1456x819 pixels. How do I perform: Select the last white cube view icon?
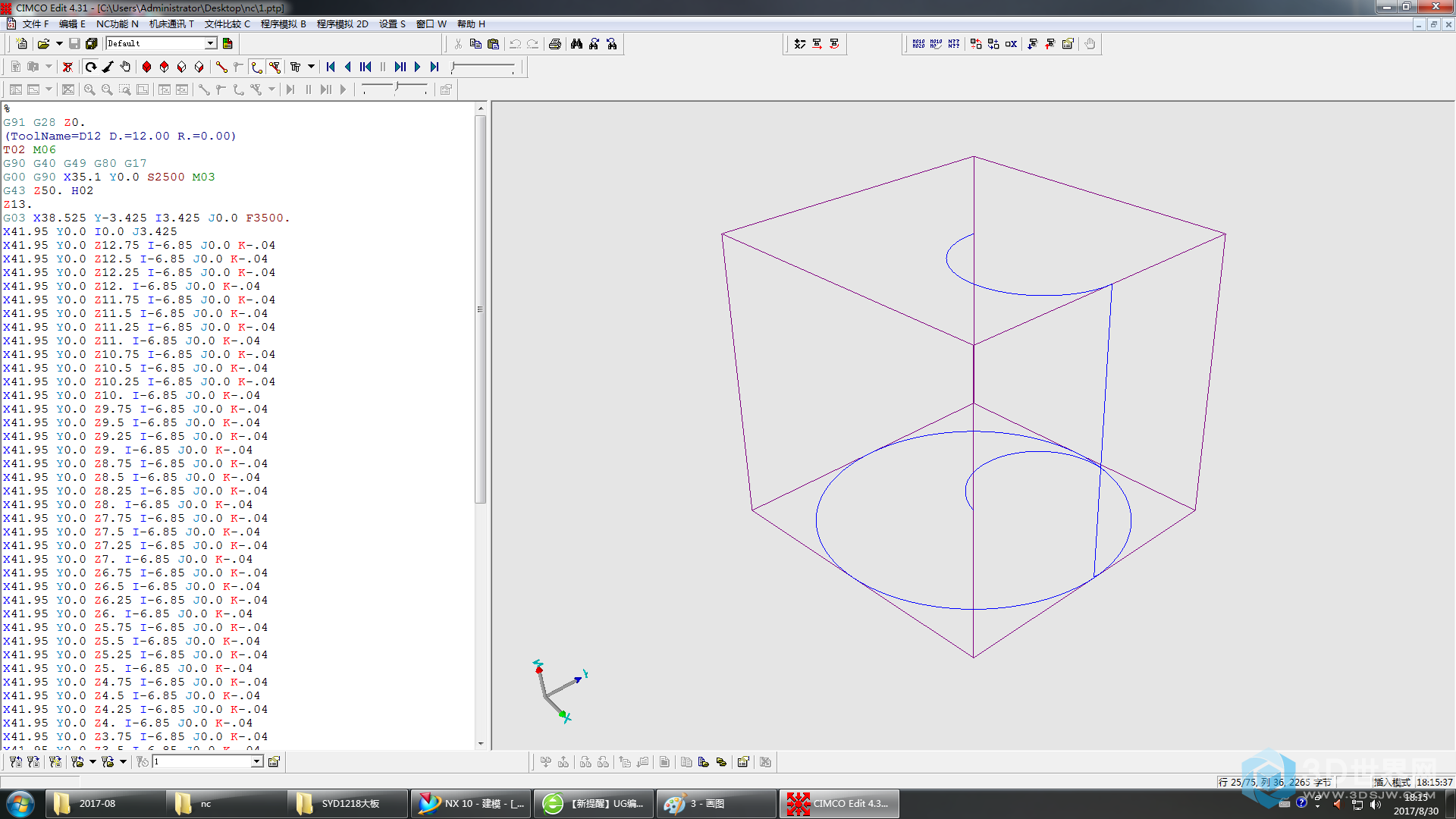199,67
